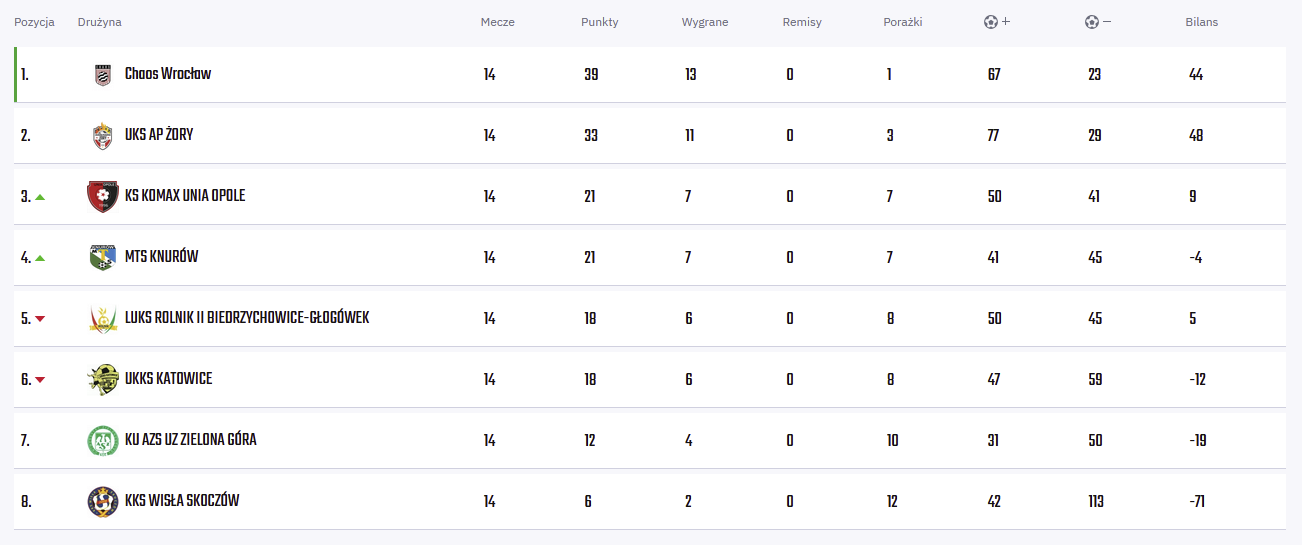The image size is (1302, 545).
Task: Click the KKS Wisła Skoczów logo
Action: pyautogui.click(x=103, y=502)
